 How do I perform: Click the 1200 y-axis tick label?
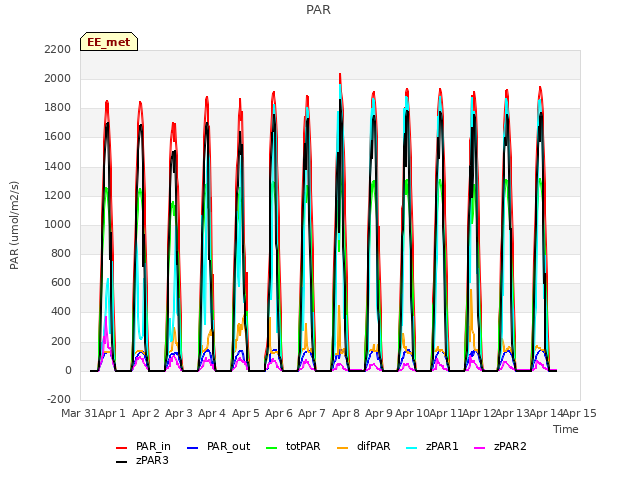pos(58,196)
